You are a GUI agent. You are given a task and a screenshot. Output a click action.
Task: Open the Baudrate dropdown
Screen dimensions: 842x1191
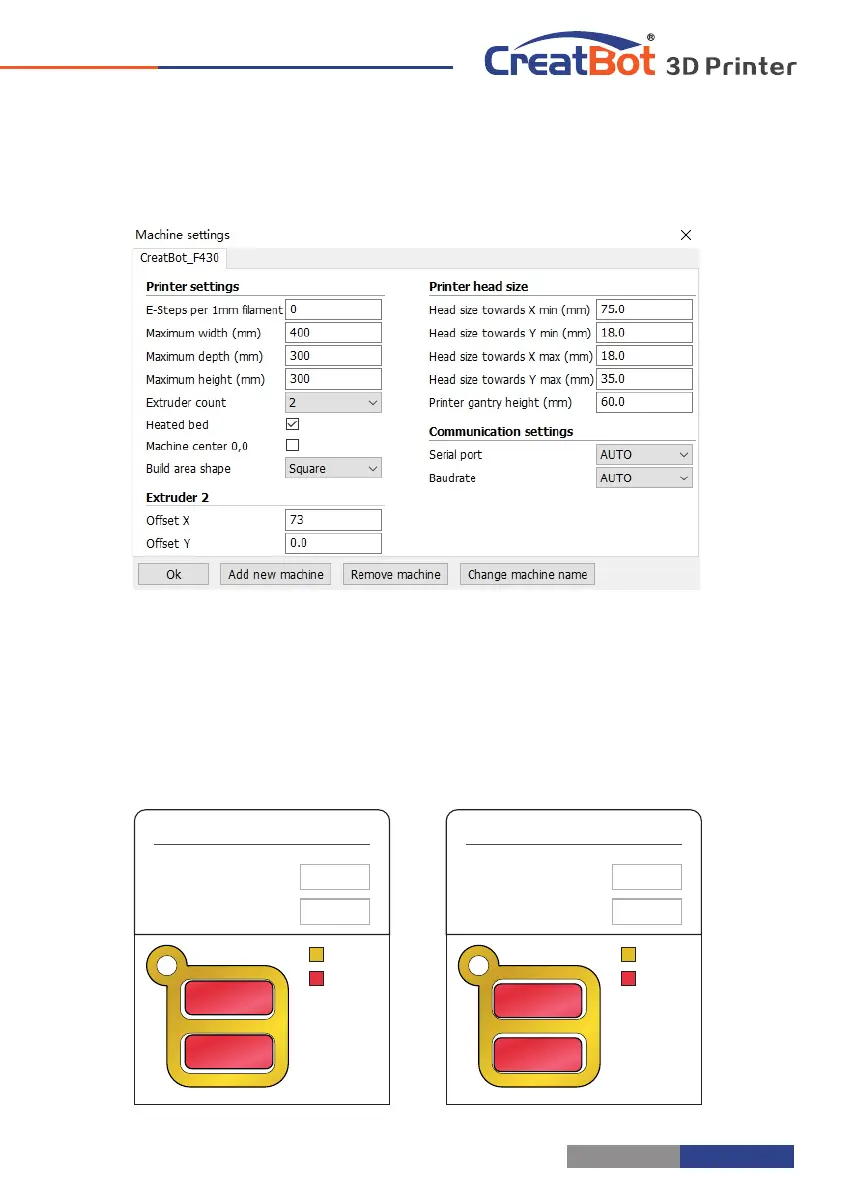tap(645, 479)
